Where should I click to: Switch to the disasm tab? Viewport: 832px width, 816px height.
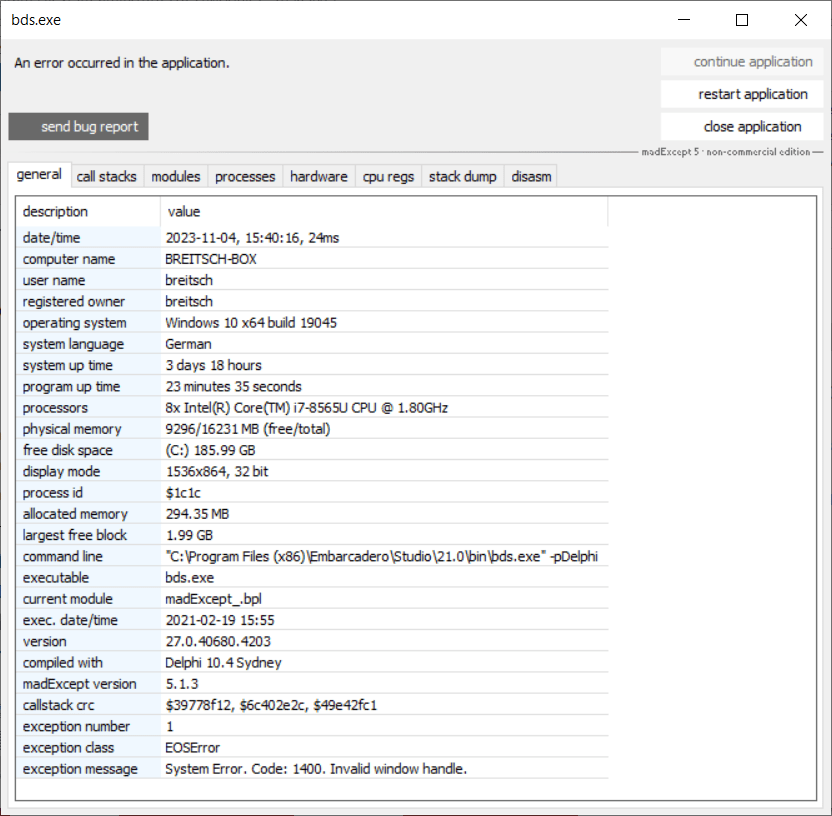pos(531,176)
